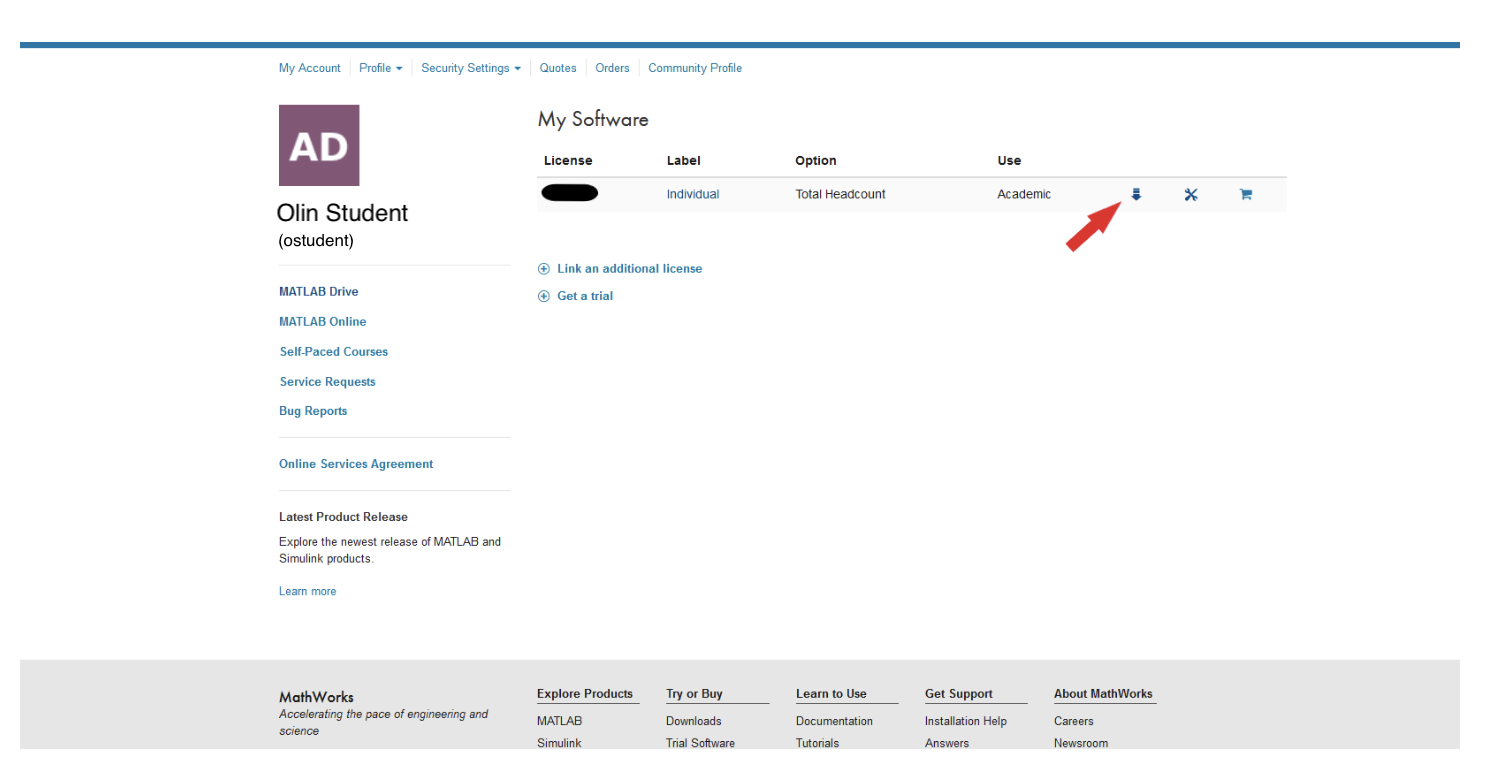Open MATLAB Drive in sidebar

[x=319, y=292]
